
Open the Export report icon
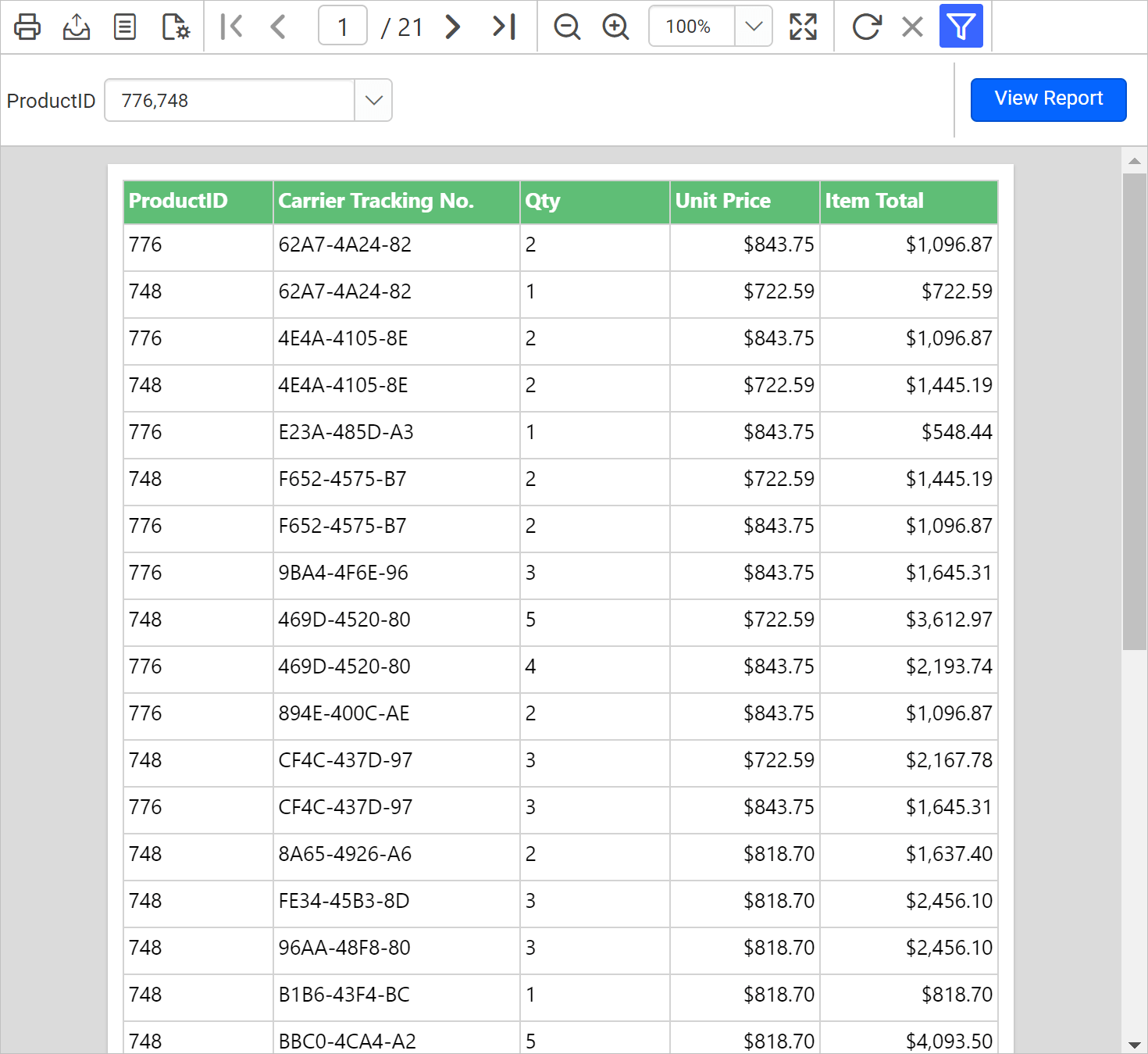click(x=76, y=26)
